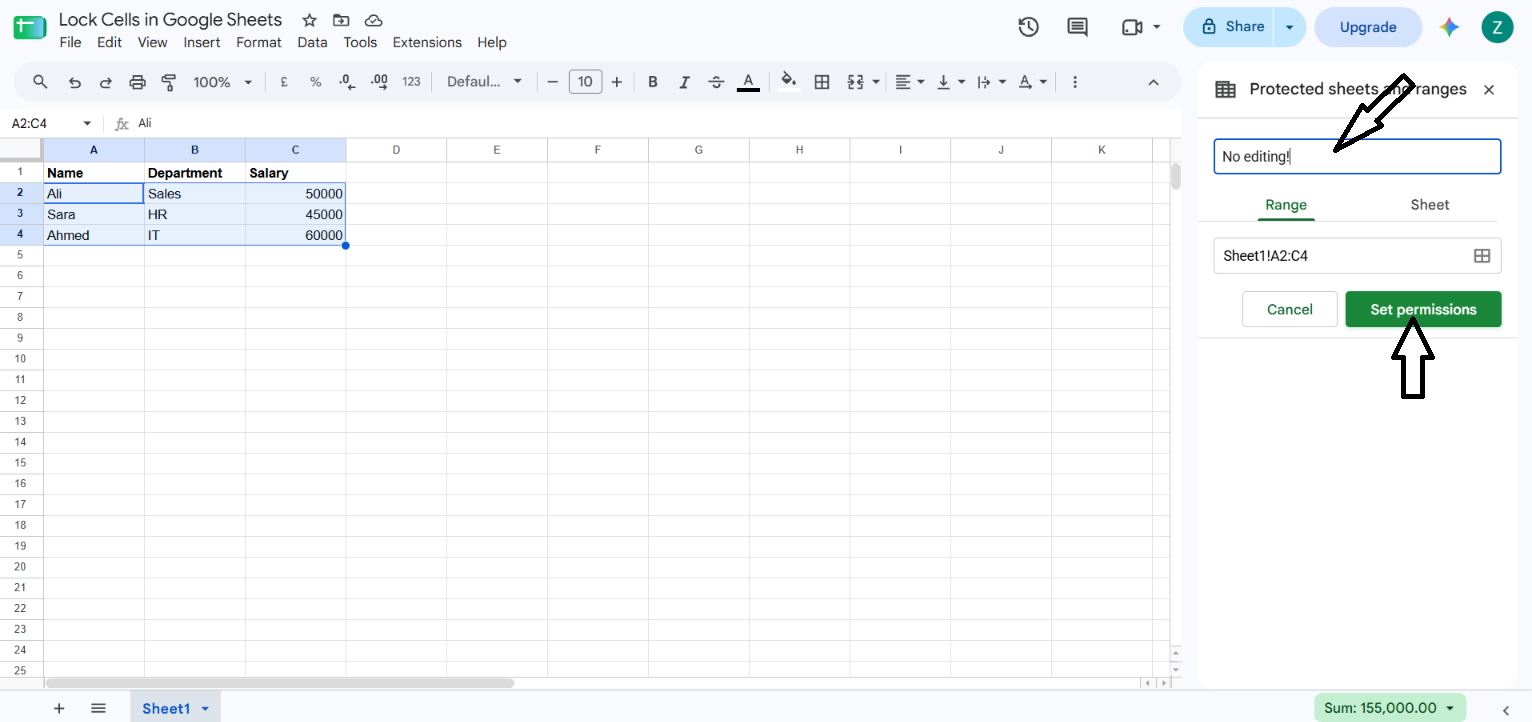1532x722 pixels.
Task: Print the spreadsheet
Action: (x=138, y=82)
